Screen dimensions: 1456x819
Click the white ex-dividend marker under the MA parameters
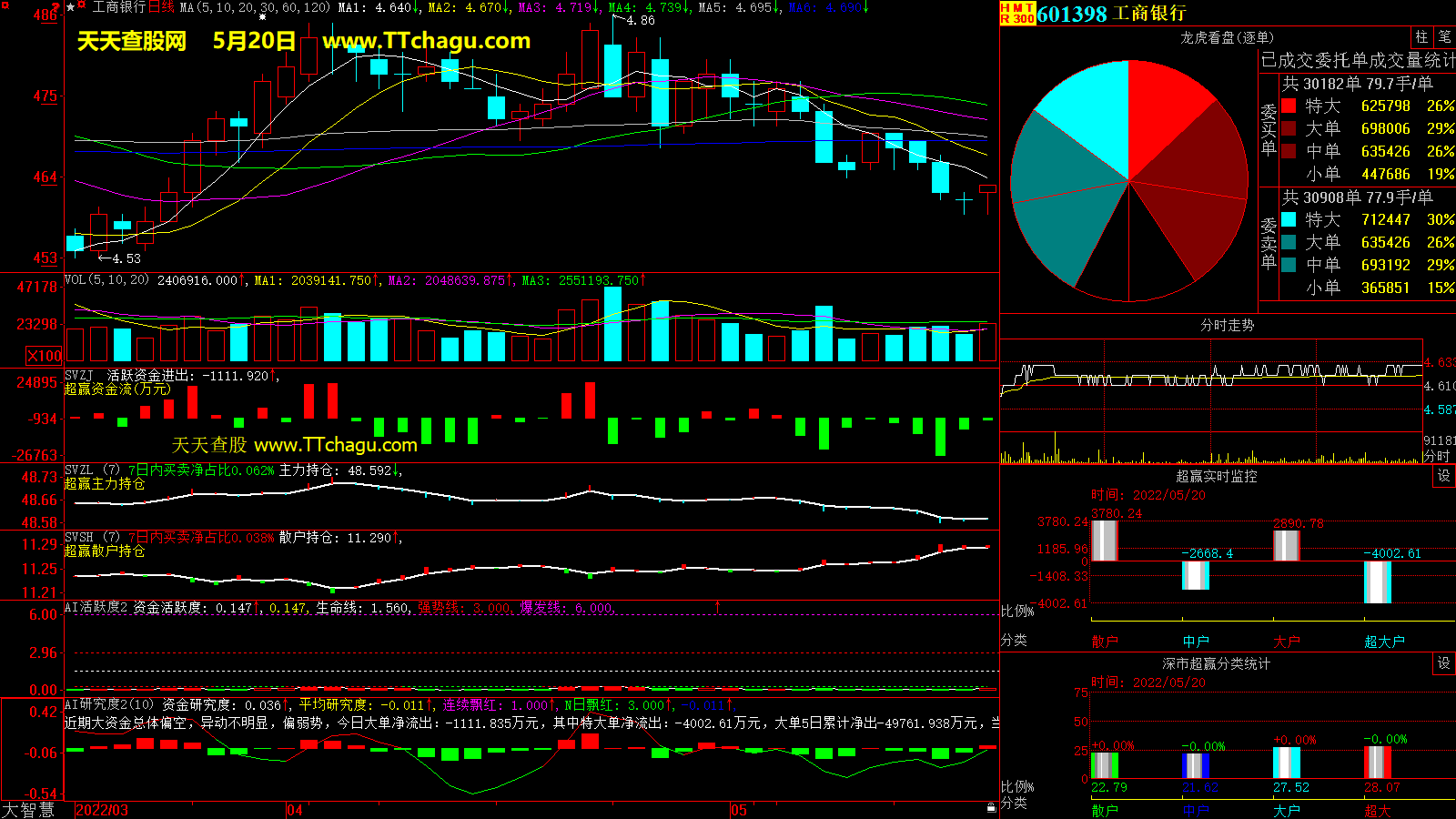(263, 17)
